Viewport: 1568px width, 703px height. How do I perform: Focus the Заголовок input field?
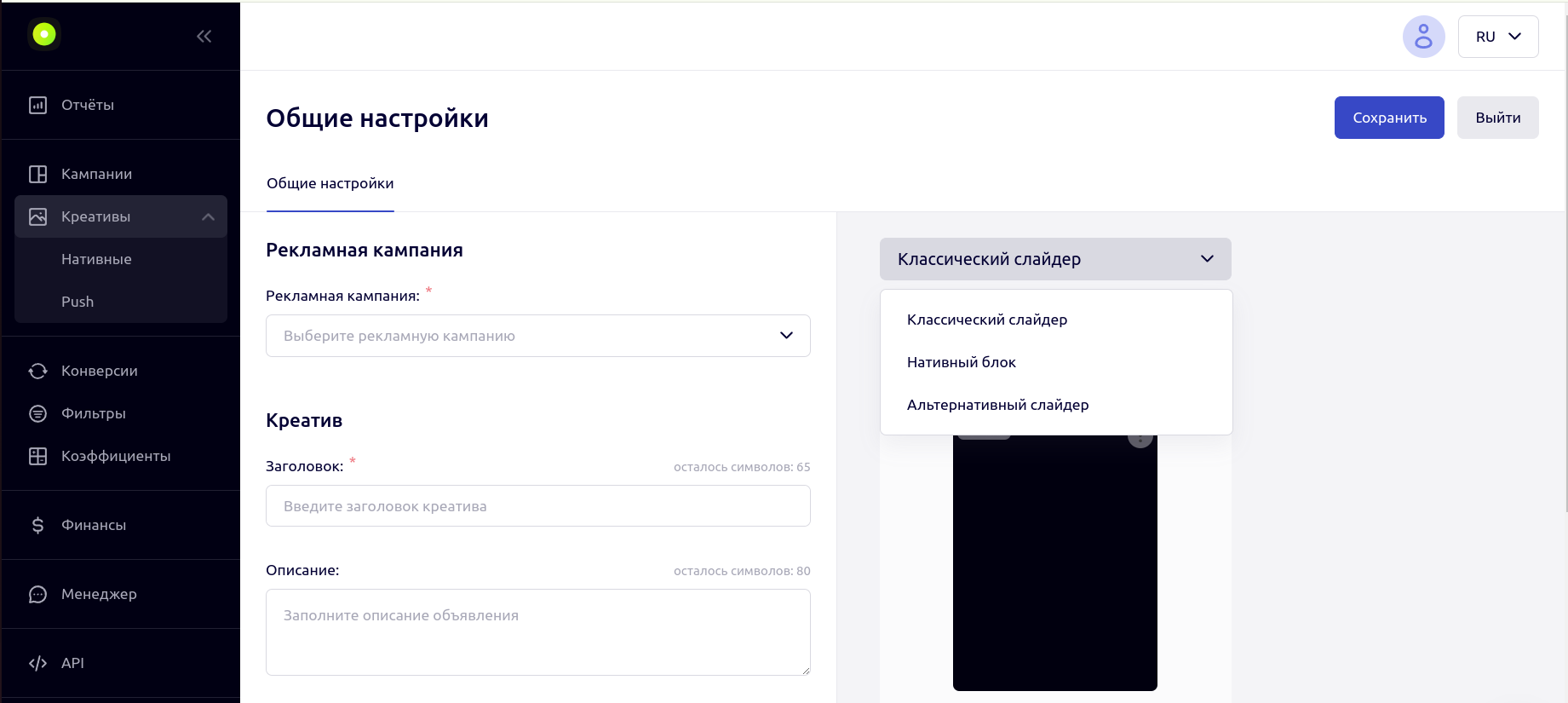538,506
